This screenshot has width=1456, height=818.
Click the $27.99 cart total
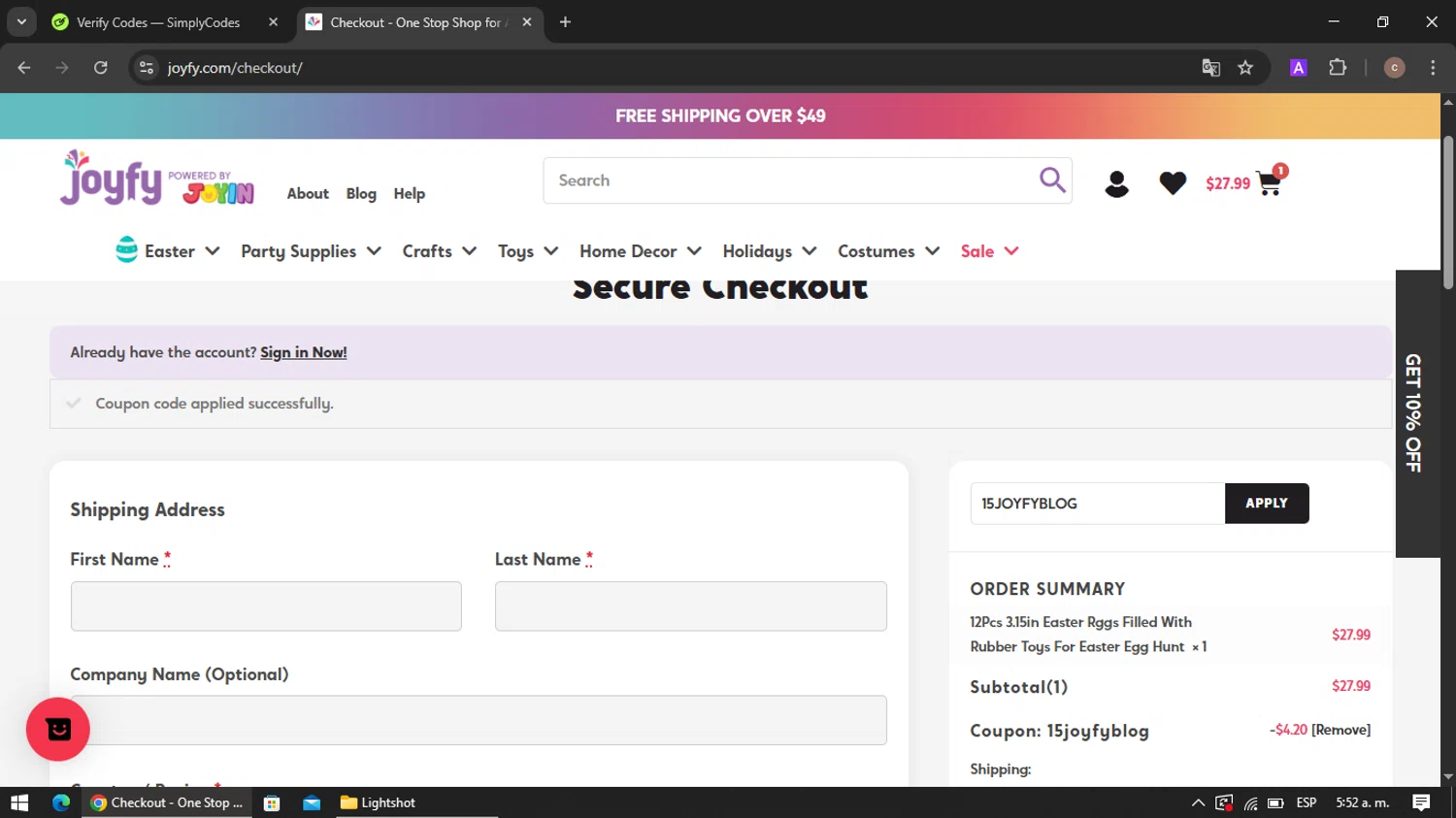click(1228, 183)
